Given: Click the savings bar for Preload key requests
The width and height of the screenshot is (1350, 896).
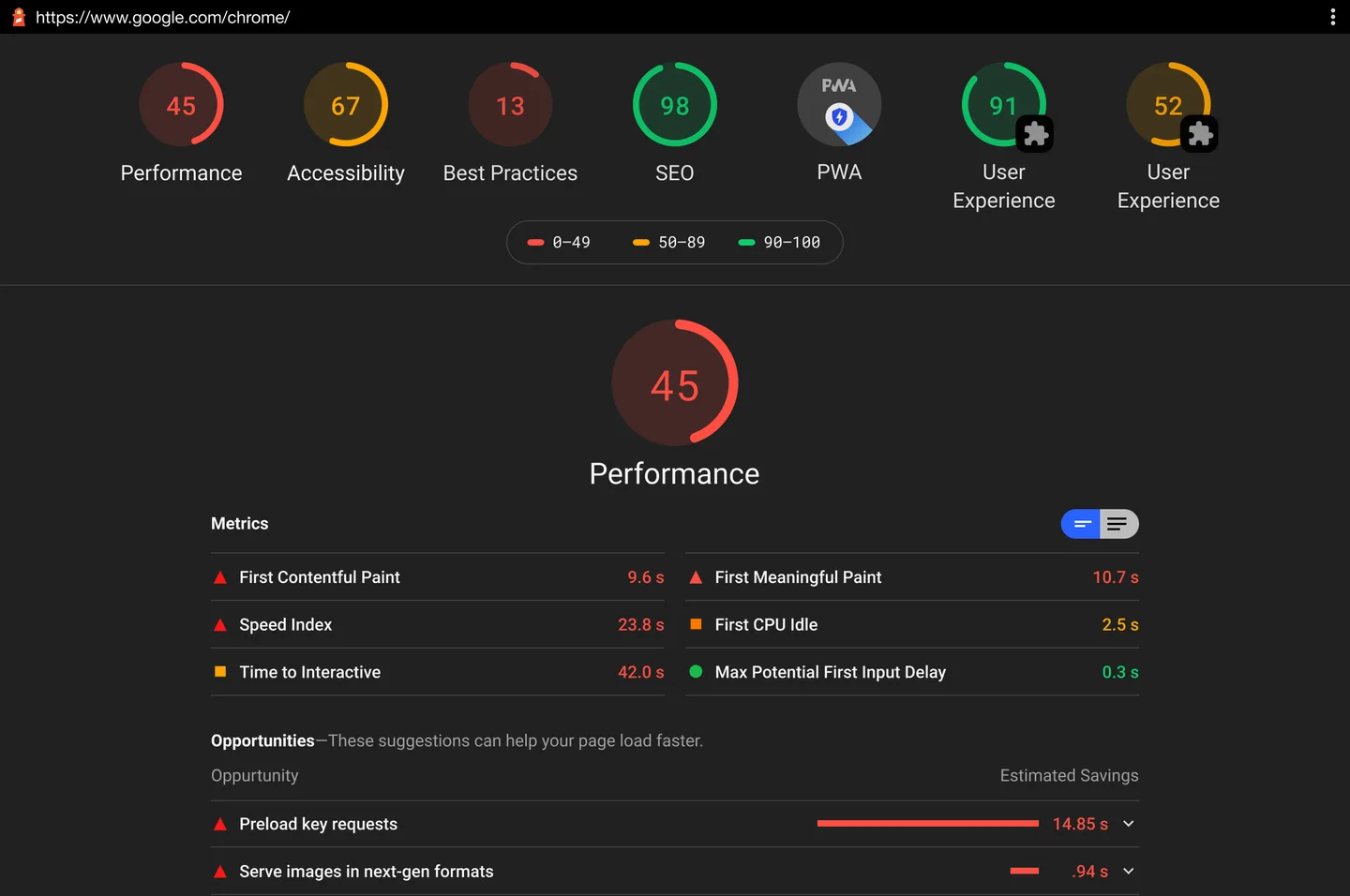Looking at the screenshot, I should (x=928, y=824).
